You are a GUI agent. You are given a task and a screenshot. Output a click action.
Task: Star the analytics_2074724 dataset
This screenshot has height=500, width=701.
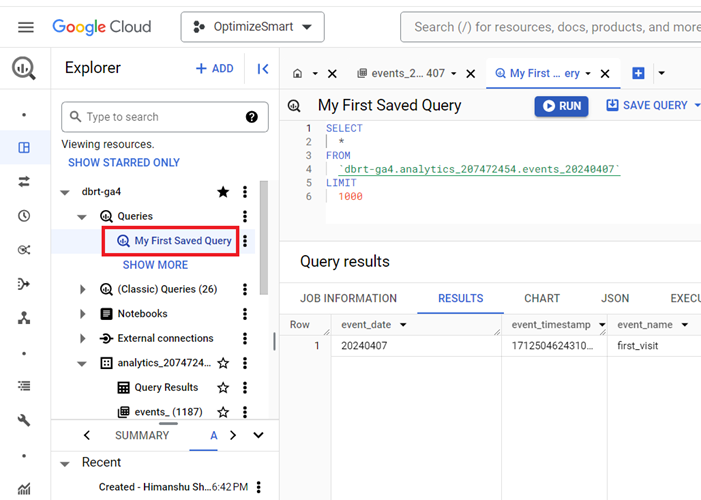(x=223, y=363)
